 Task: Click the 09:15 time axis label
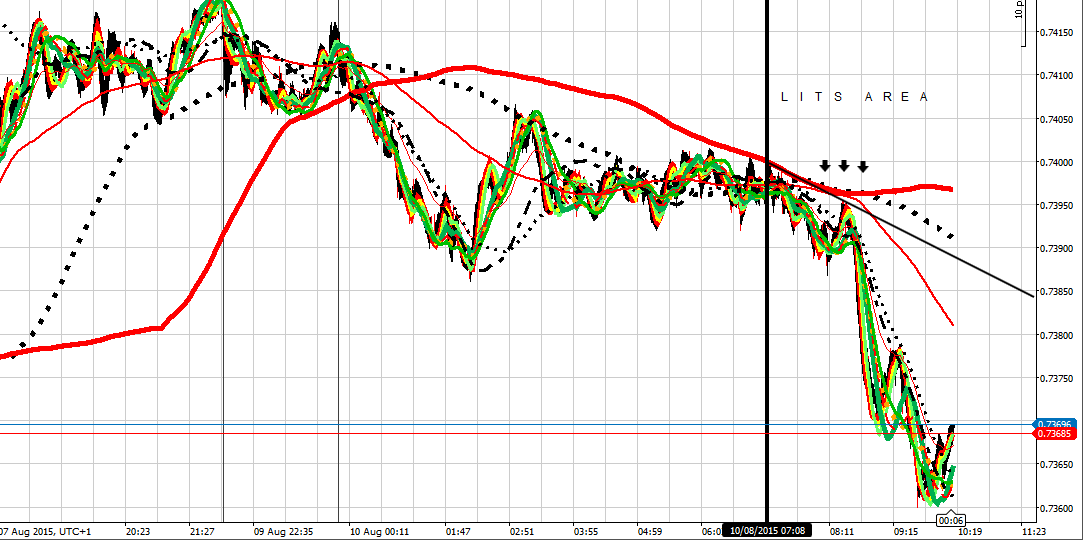[905, 532]
